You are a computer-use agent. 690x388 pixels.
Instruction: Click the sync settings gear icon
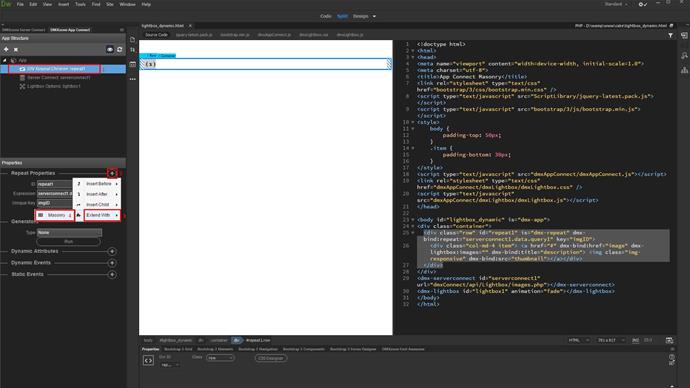pos(642,4)
